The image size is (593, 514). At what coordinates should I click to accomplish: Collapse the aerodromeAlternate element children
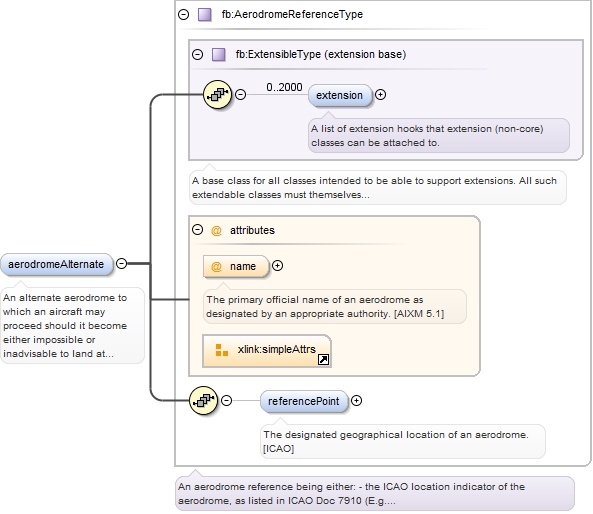pos(121,263)
